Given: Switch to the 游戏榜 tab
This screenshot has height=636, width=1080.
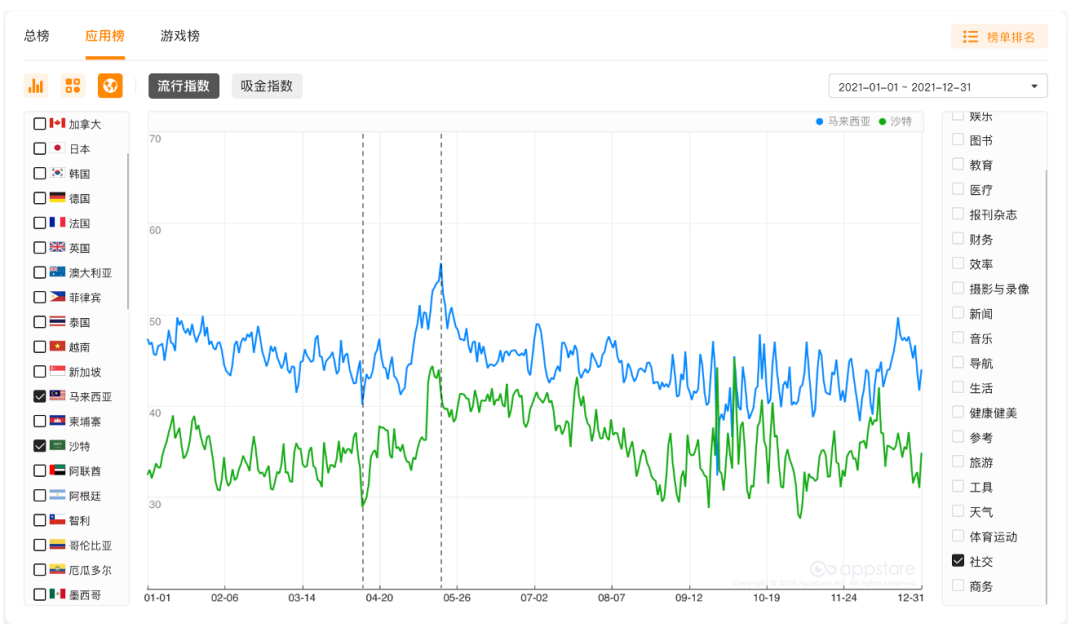Looking at the screenshot, I should pos(180,36).
